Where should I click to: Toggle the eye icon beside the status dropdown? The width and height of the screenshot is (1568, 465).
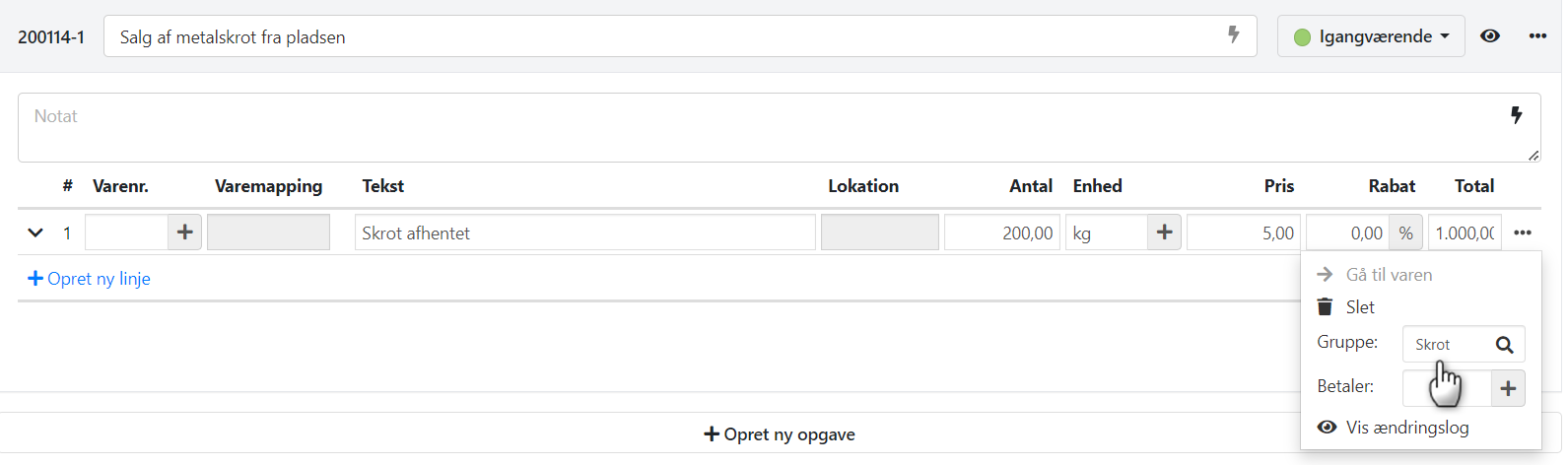click(1490, 36)
